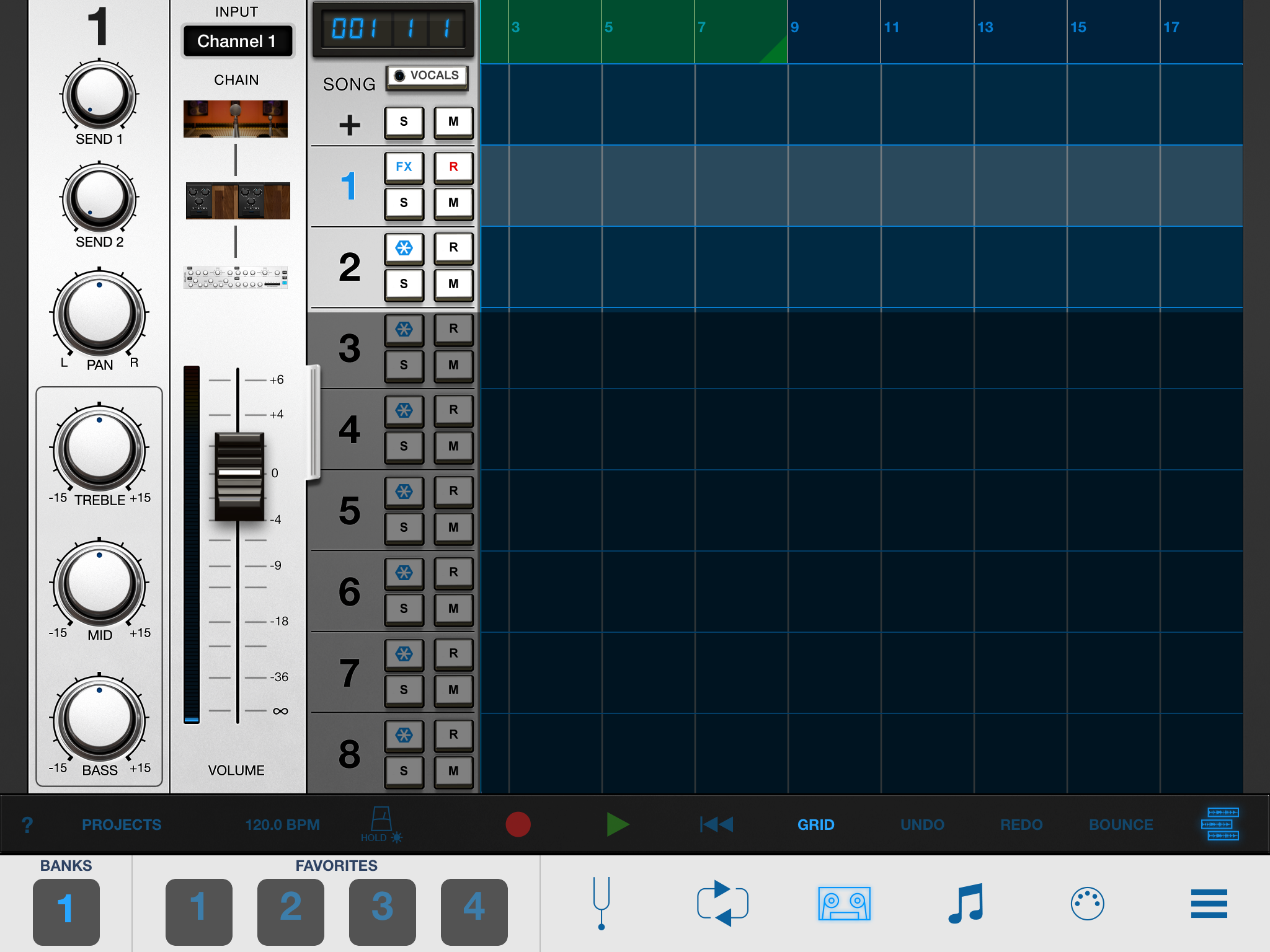Viewport: 1270px width, 952px height.
Task: Open the VOCALS song name selector
Action: coord(427,76)
